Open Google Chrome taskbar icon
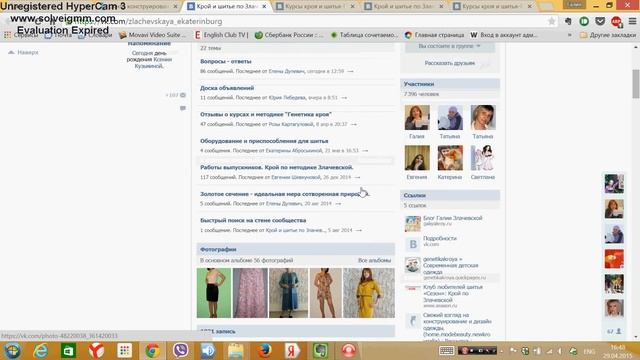This screenshot has width=640, height=360. click(153, 351)
